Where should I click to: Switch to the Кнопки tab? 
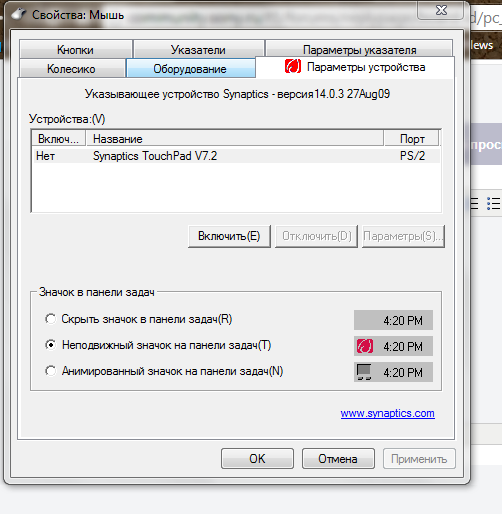click(x=76, y=49)
